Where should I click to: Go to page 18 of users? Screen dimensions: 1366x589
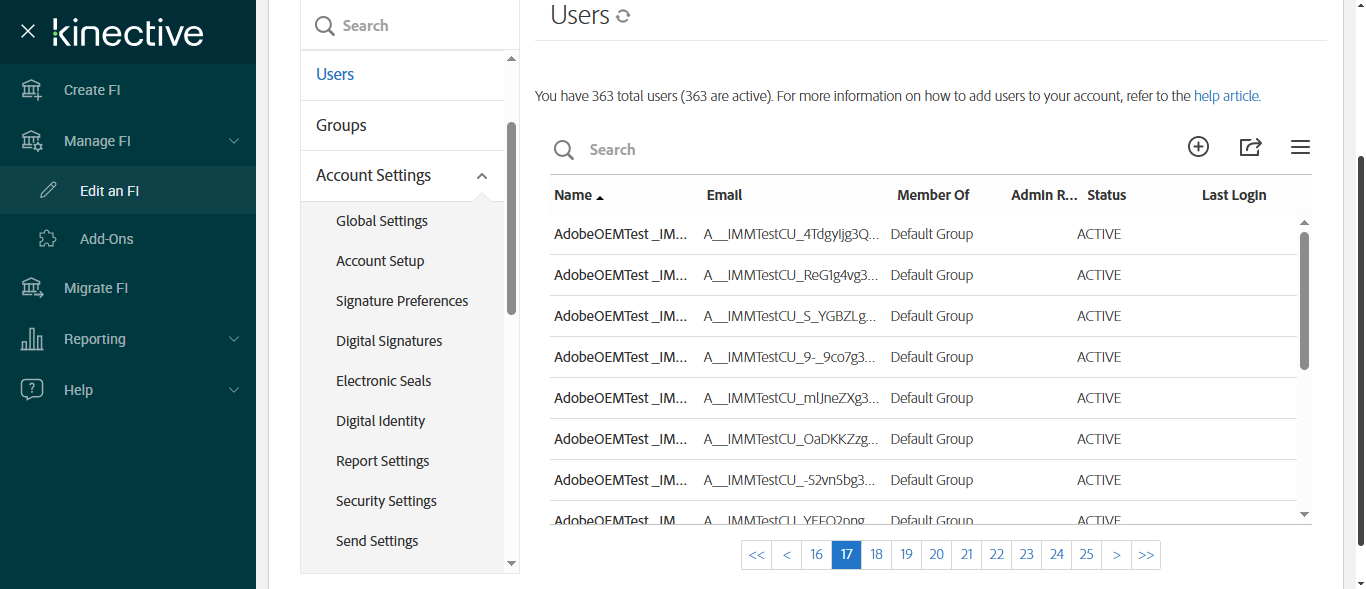tap(876, 555)
